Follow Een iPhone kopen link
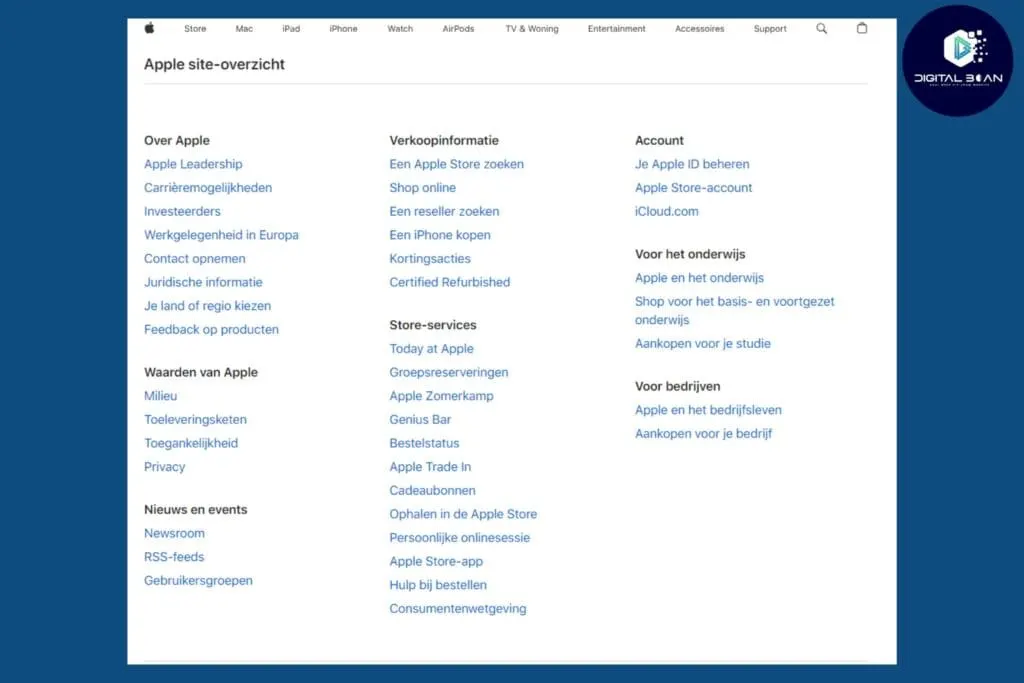 (440, 234)
